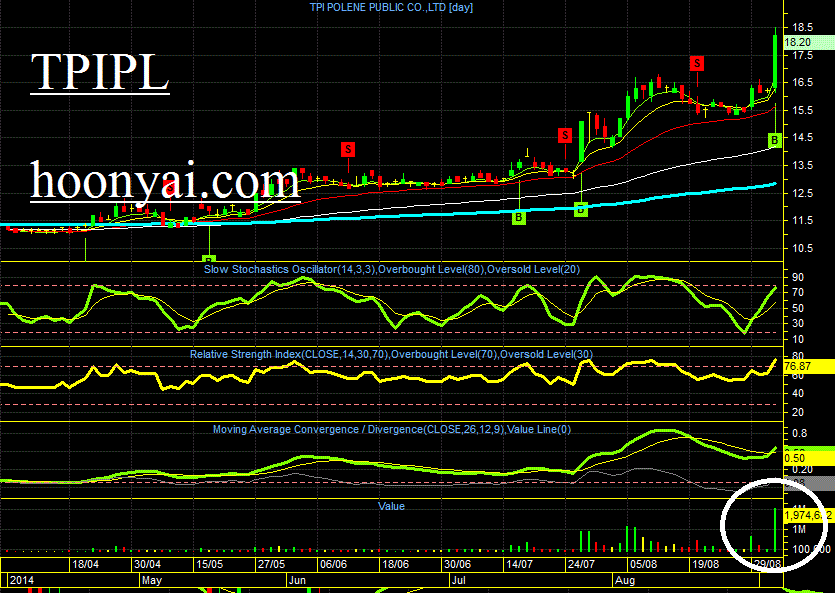Click the 13.5 price axis label

pyautogui.click(x=803, y=166)
